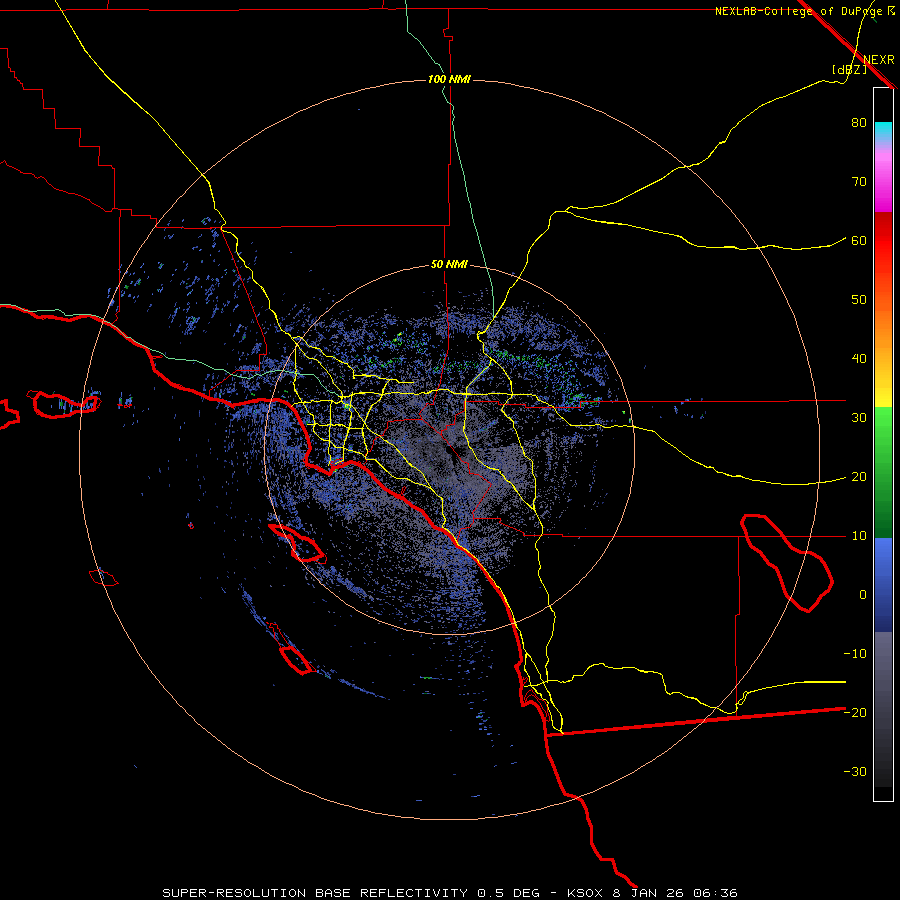Click the blue band of the color scale
Viewport: 900px width, 900px height.
pos(883,585)
